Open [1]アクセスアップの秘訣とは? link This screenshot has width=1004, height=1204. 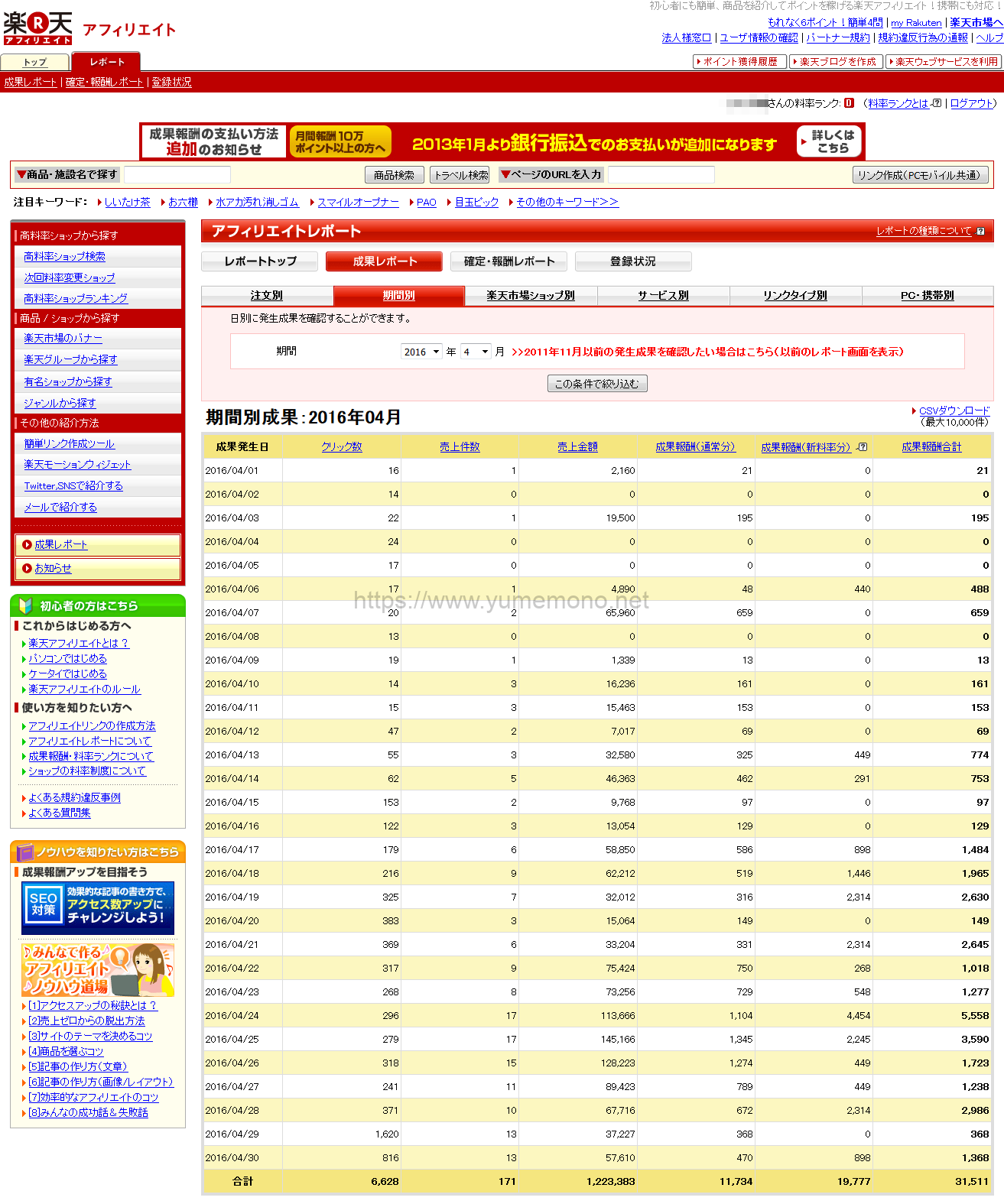(x=92, y=1006)
